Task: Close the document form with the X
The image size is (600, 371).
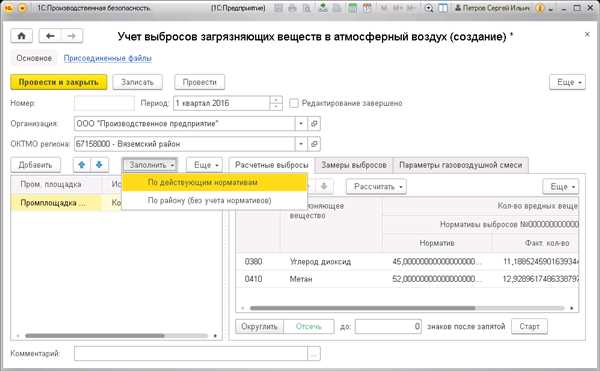Action: (x=587, y=34)
